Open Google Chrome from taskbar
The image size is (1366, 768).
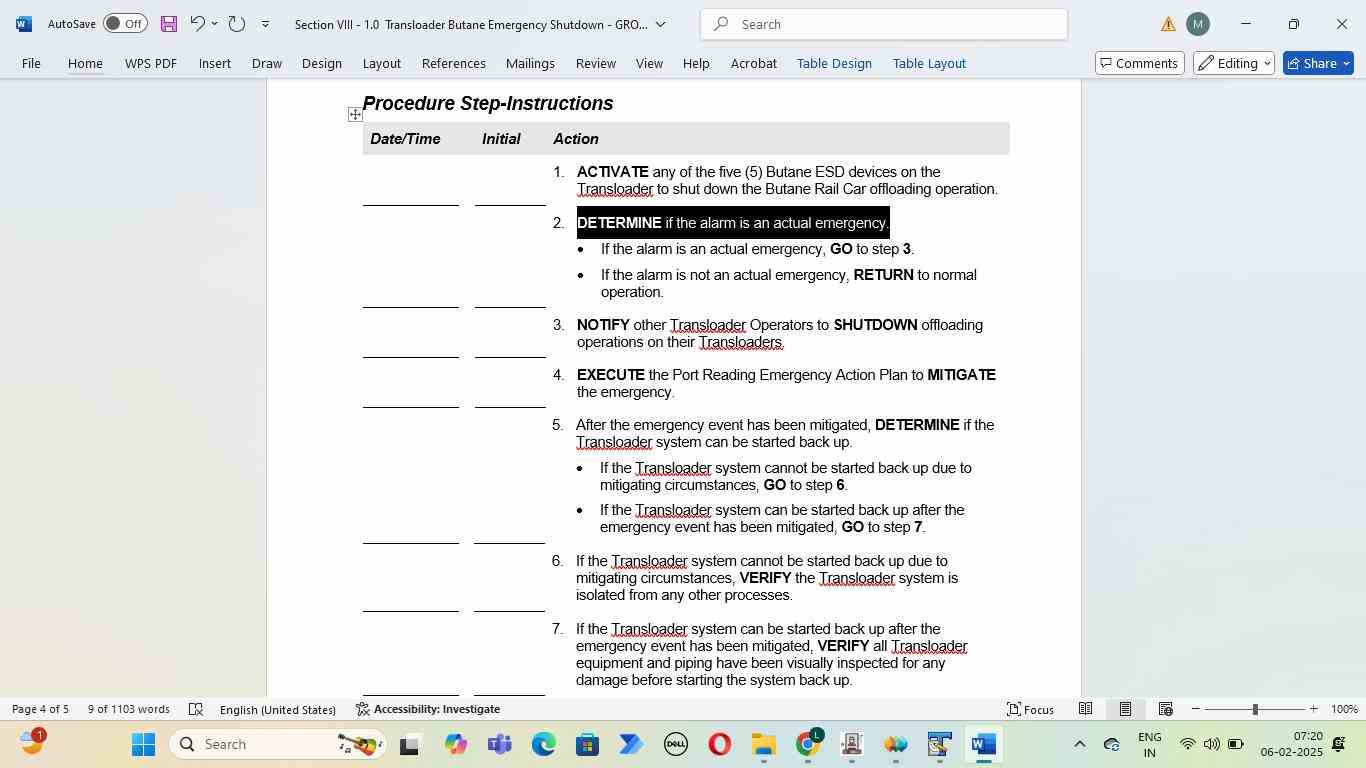pos(808,744)
